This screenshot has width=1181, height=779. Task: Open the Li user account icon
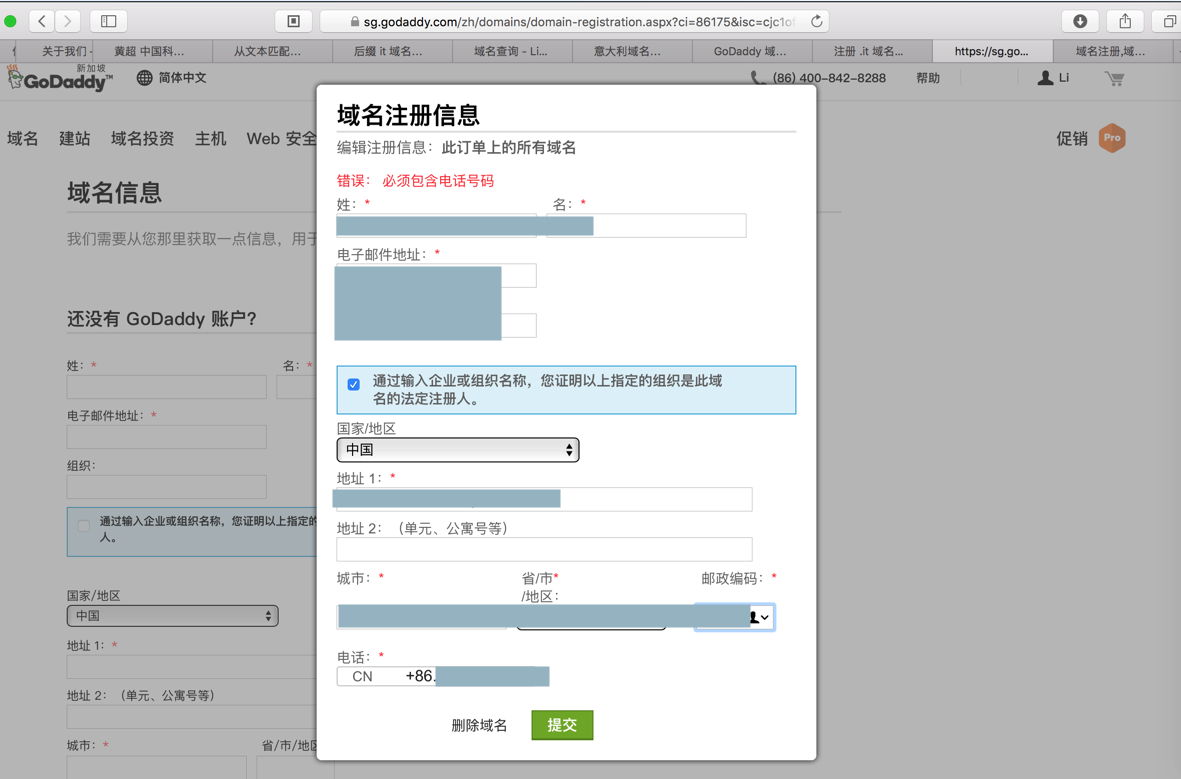pyautogui.click(x=1045, y=78)
